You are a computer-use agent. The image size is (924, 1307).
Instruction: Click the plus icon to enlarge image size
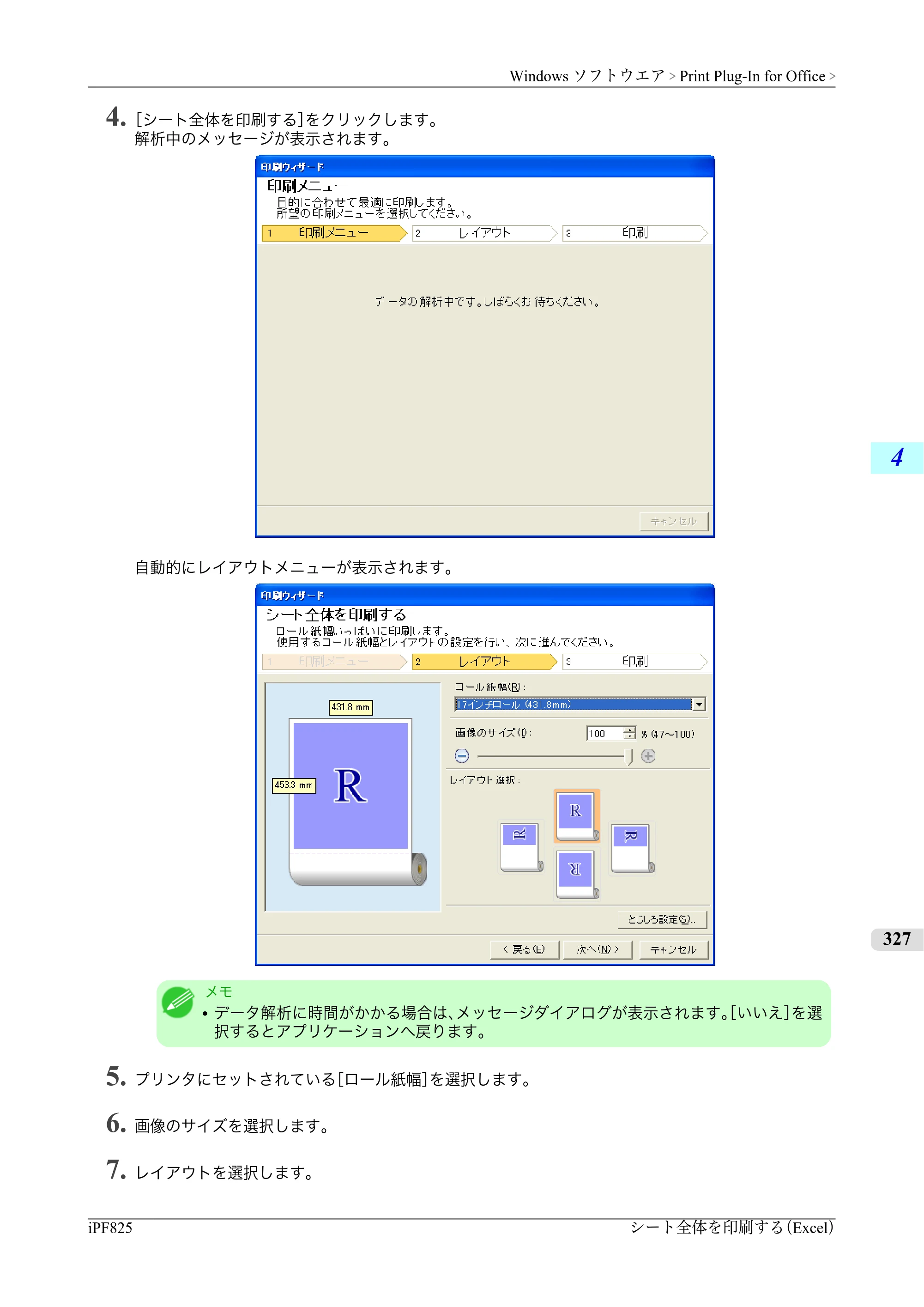pyautogui.click(x=648, y=755)
